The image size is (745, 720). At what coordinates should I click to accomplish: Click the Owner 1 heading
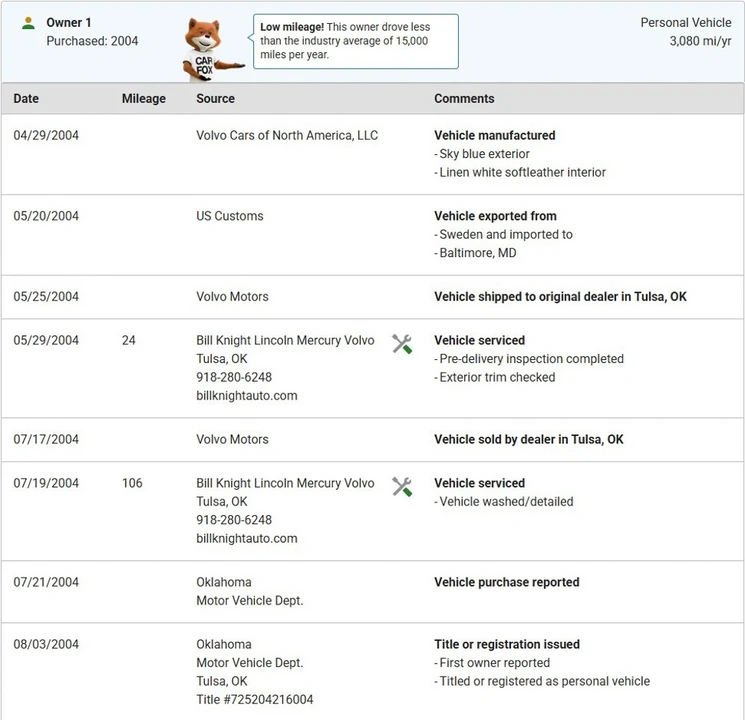coord(68,22)
